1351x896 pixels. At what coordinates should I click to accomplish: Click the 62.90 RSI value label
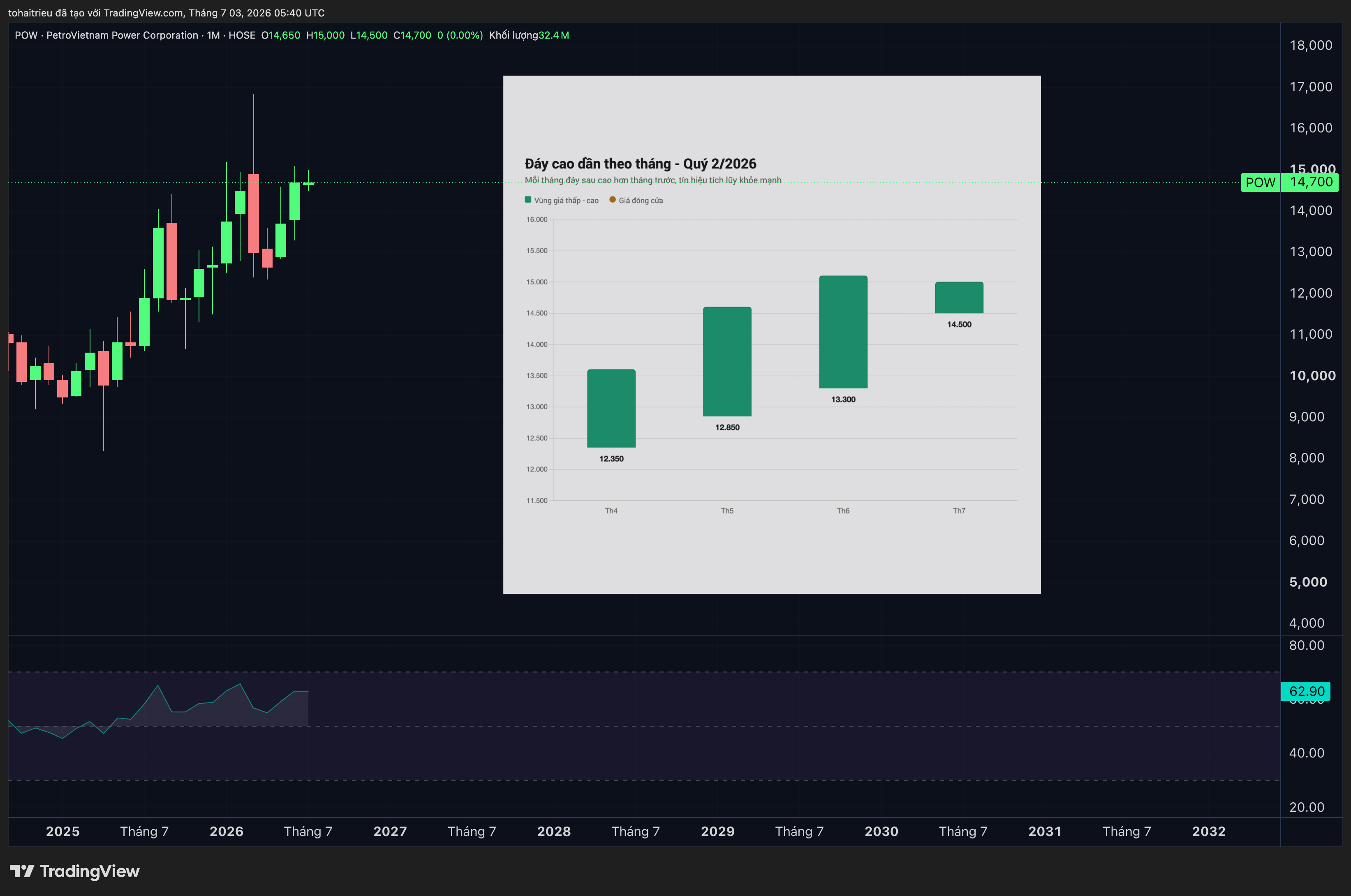click(x=1306, y=691)
